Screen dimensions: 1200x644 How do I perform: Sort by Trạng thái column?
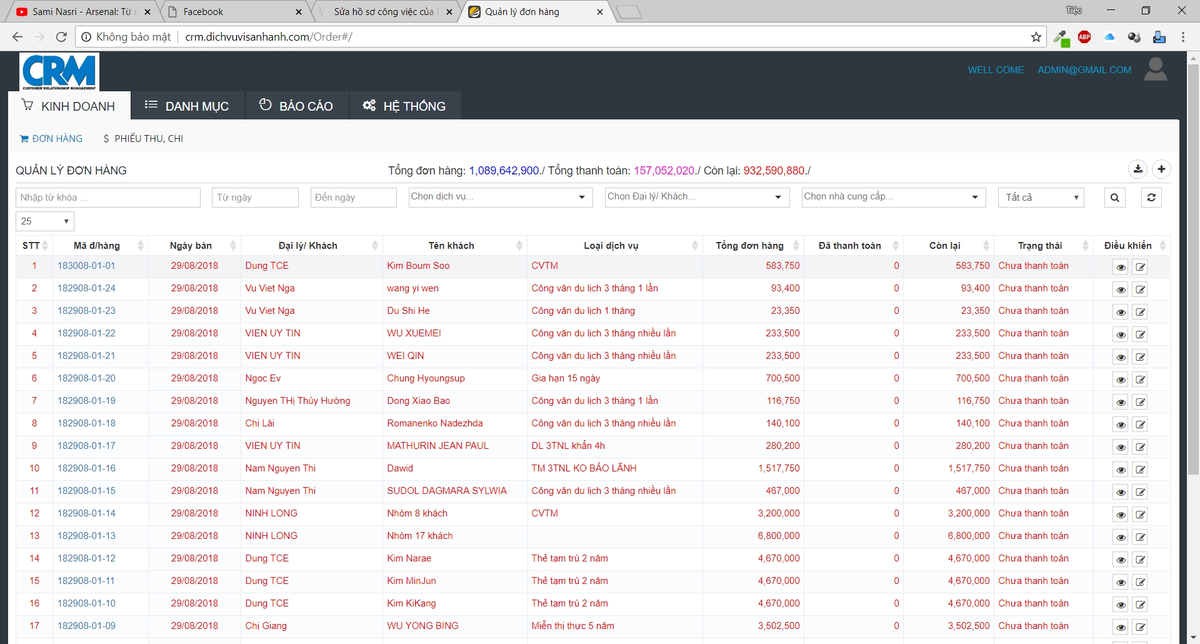[1044, 245]
